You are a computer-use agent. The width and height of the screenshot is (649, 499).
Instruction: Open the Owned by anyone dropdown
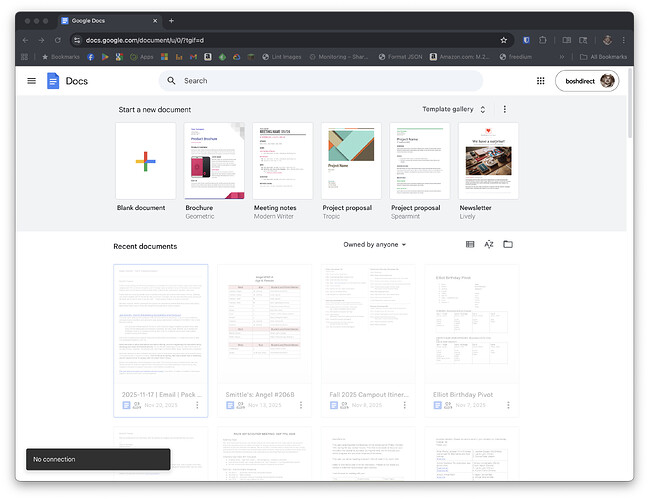[x=375, y=245]
